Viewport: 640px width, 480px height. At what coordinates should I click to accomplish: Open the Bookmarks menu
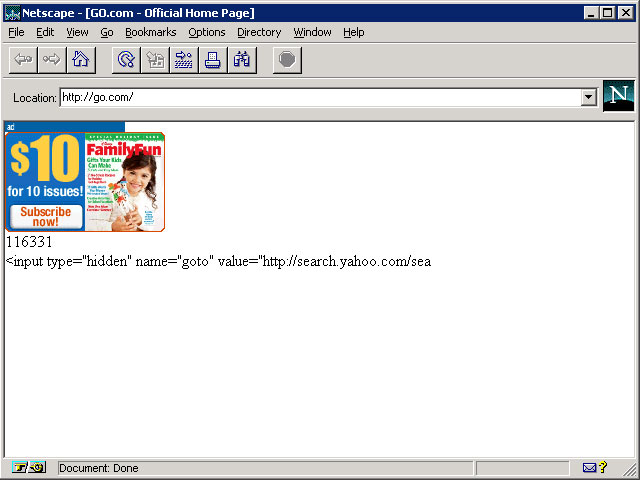pyautogui.click(x=151, y=32)
